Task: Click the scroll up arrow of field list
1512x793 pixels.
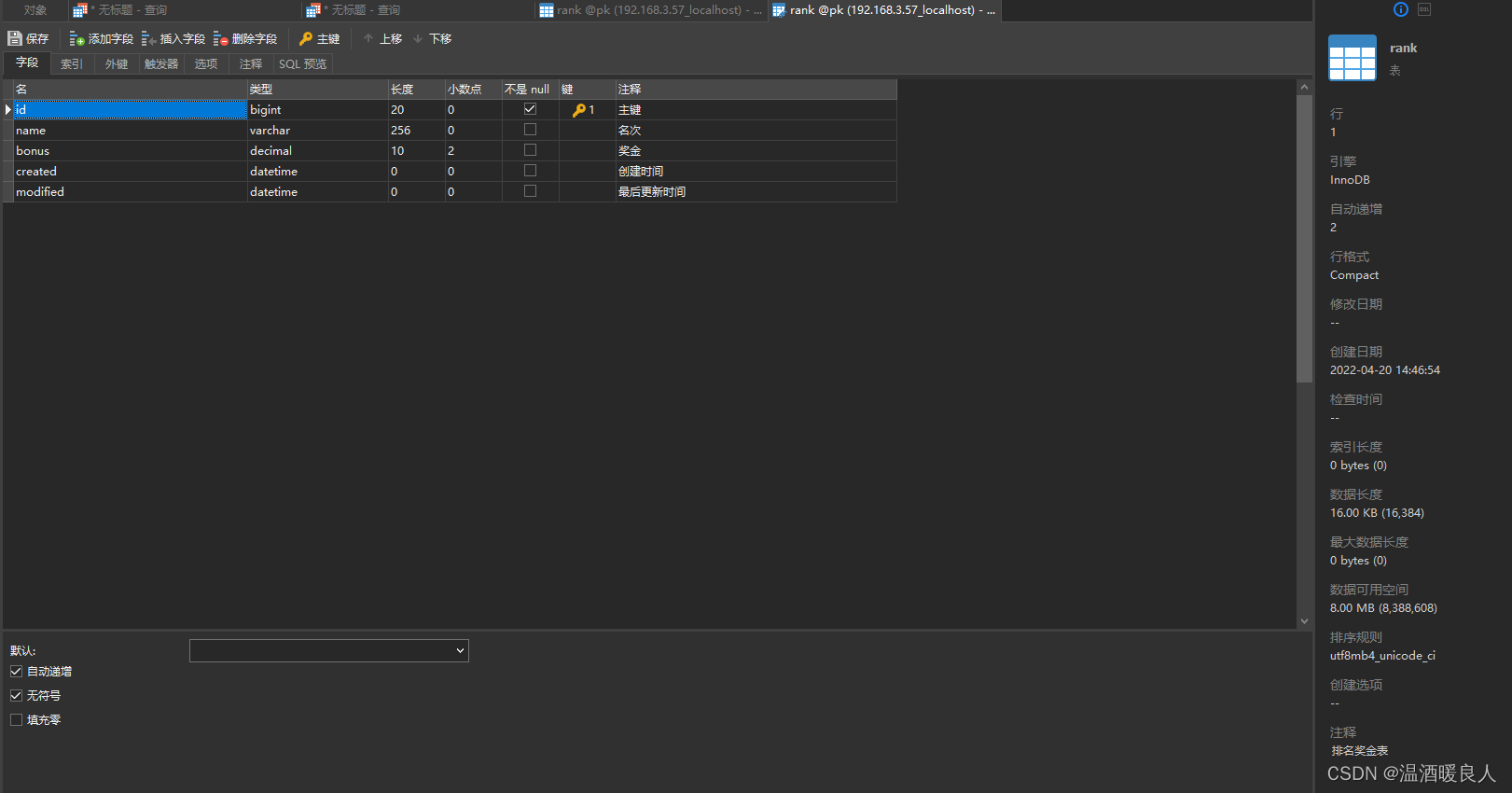Action: (x=1304, y=87)
